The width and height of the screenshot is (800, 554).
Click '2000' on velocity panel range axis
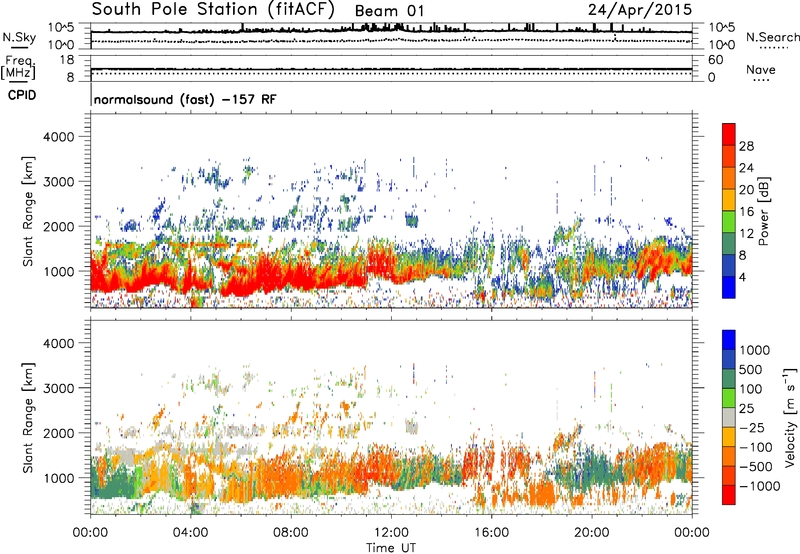(58, 433)
